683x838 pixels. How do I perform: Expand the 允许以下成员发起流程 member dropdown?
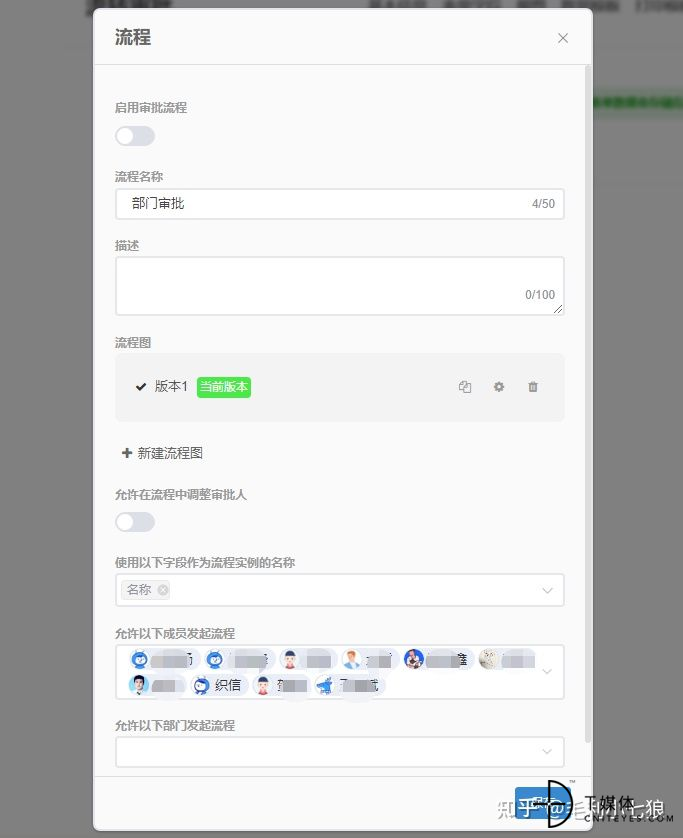pyautogui.click(x=547, y=671)
